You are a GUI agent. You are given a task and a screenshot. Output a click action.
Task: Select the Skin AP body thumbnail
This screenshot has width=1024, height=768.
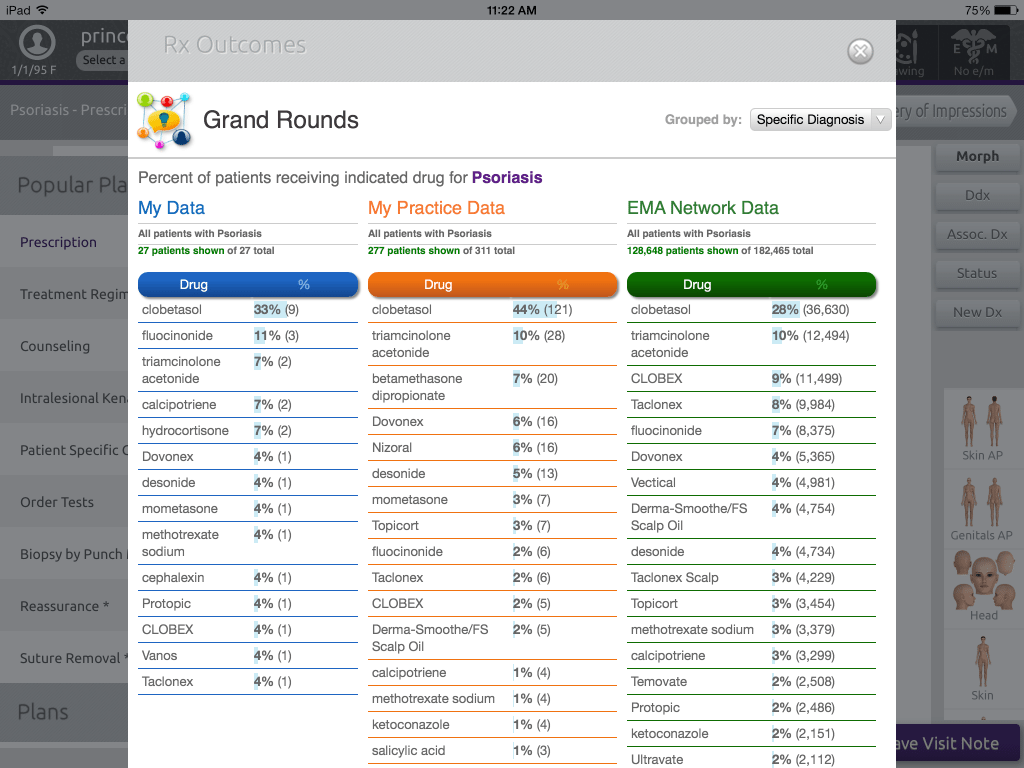982,428
